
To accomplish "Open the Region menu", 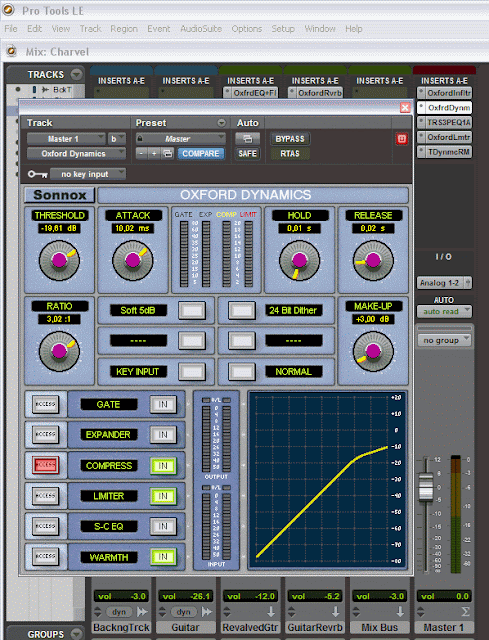I will (124, 29).
